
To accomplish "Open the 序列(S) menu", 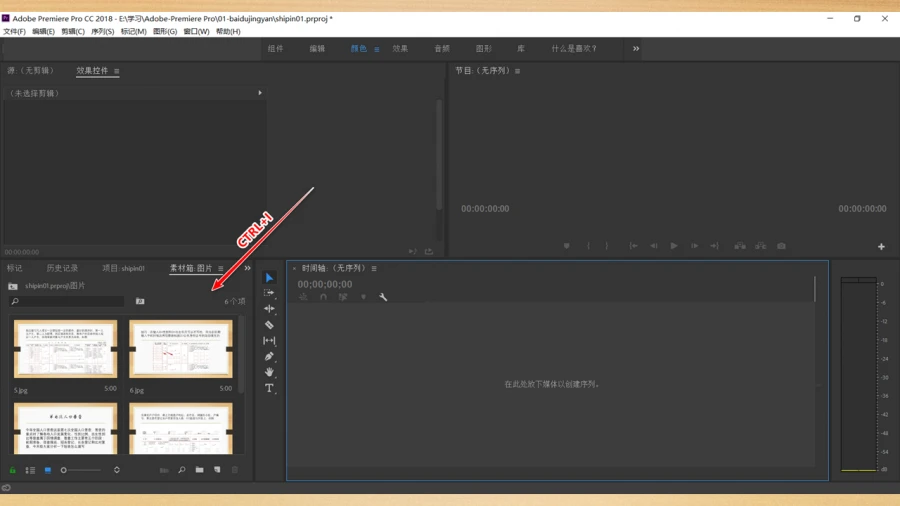I will coord(102,32).
